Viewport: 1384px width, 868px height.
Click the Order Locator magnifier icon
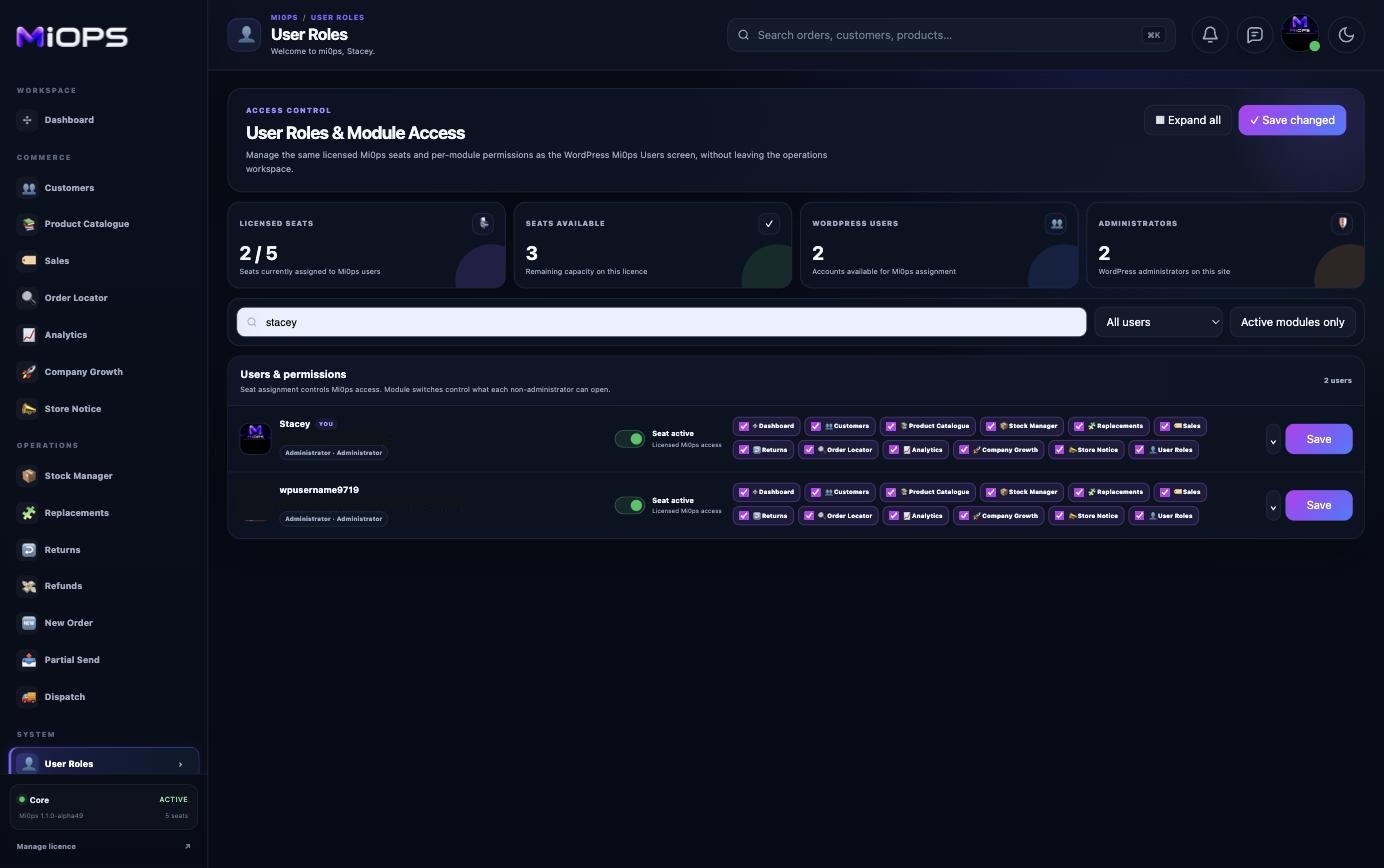(28, 298)
